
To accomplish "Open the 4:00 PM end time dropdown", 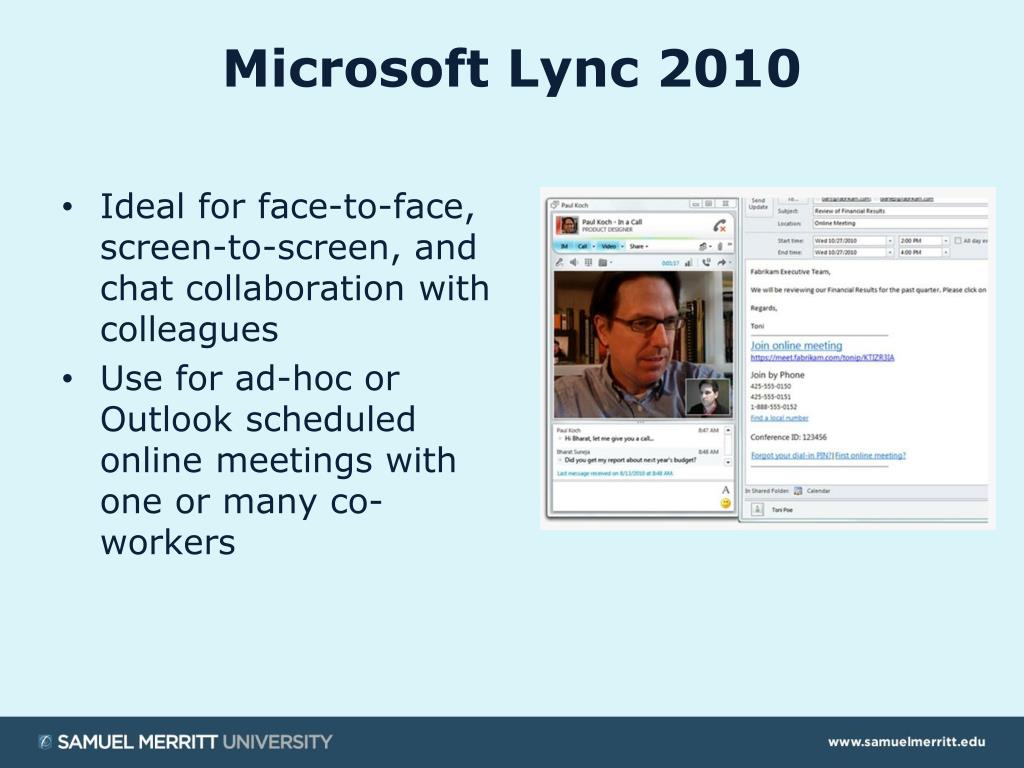I will [945, 252].
